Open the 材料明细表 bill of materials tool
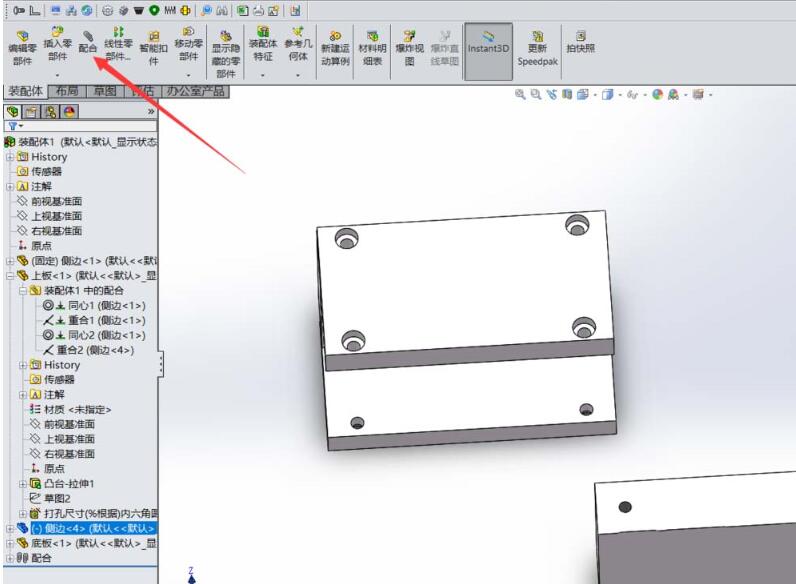 tap(372, 45)
